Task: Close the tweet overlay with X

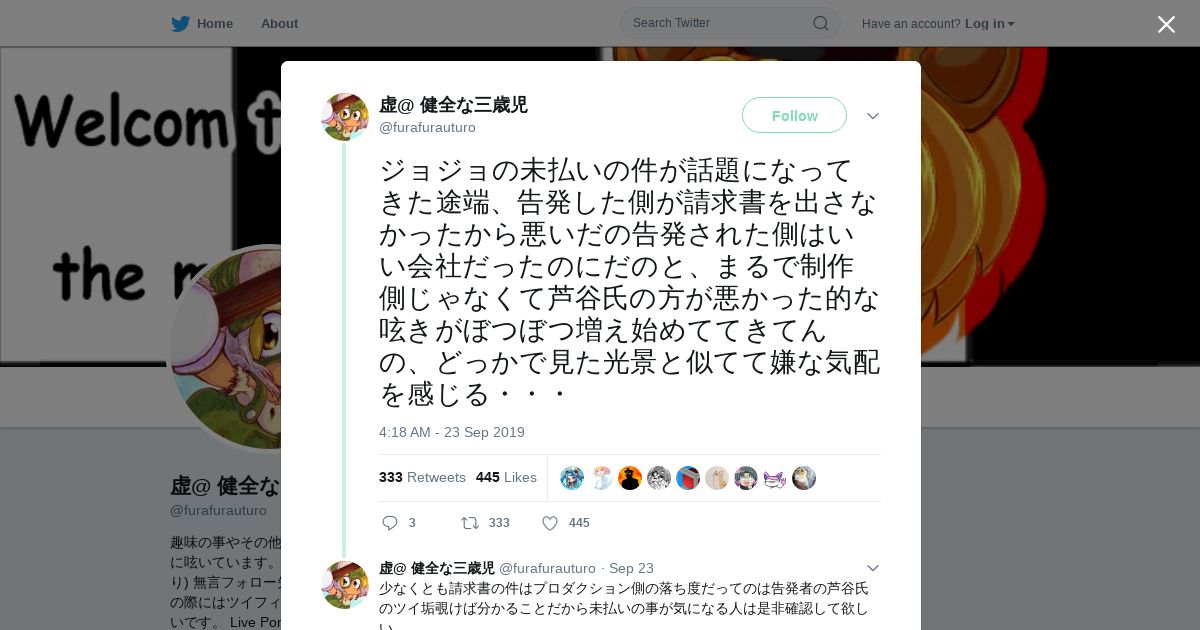Action: point(1166,24)
